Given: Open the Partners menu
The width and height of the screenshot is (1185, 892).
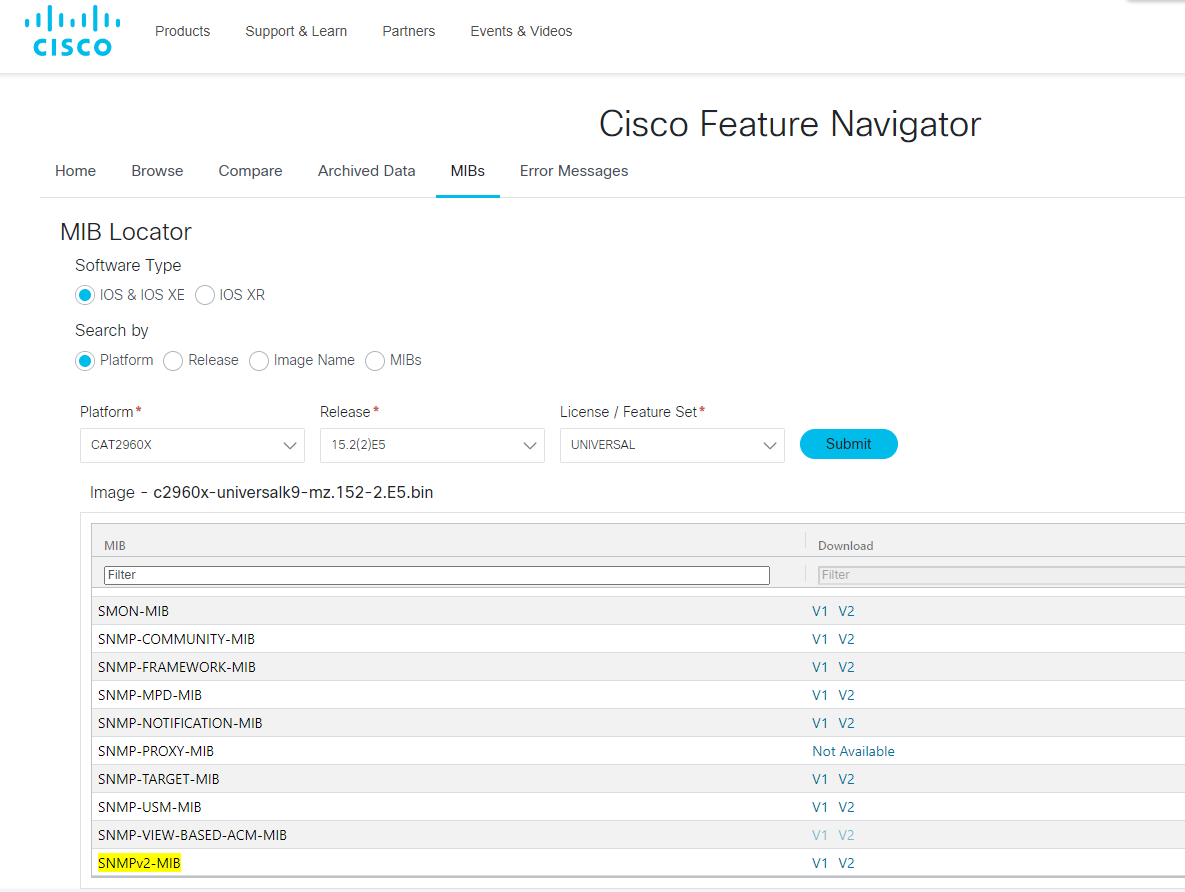Looking at the screenshot, I should [409, 31].
